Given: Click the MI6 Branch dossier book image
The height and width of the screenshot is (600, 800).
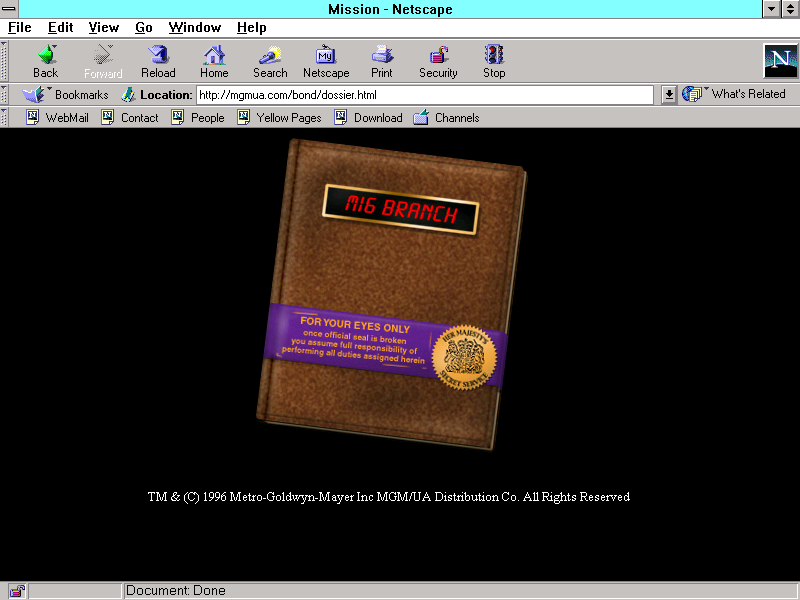Looking at the screenshot, I should [390, 295].
